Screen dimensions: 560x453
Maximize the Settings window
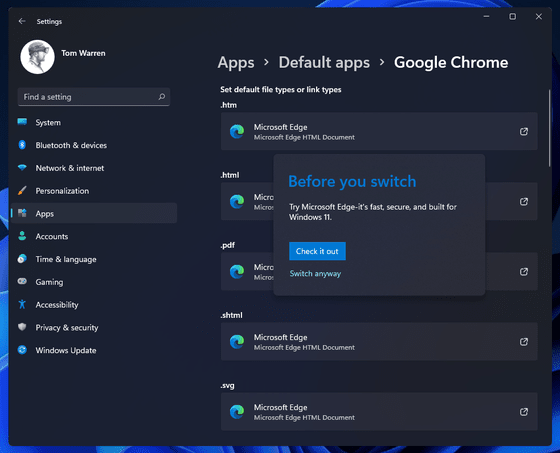coord(512,16)
